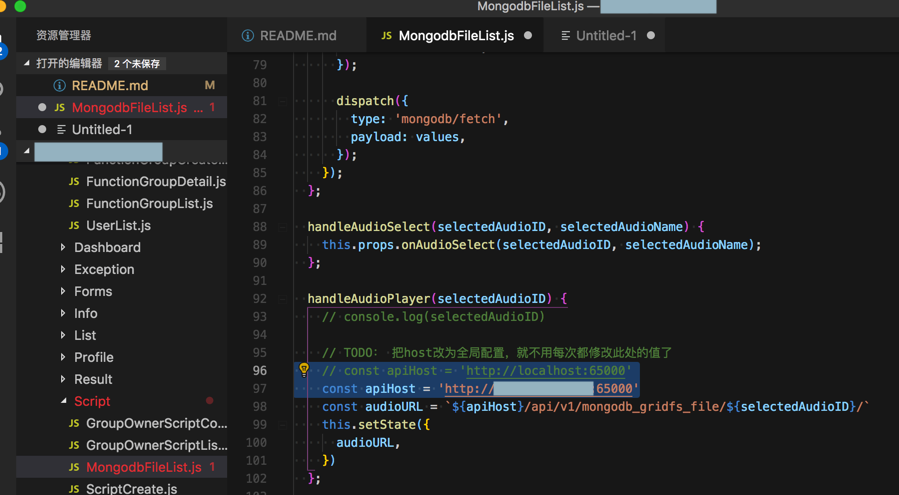Fold the dispatch block at line 81
This screenshot has width=899, height=495.
tap(283, 101)
